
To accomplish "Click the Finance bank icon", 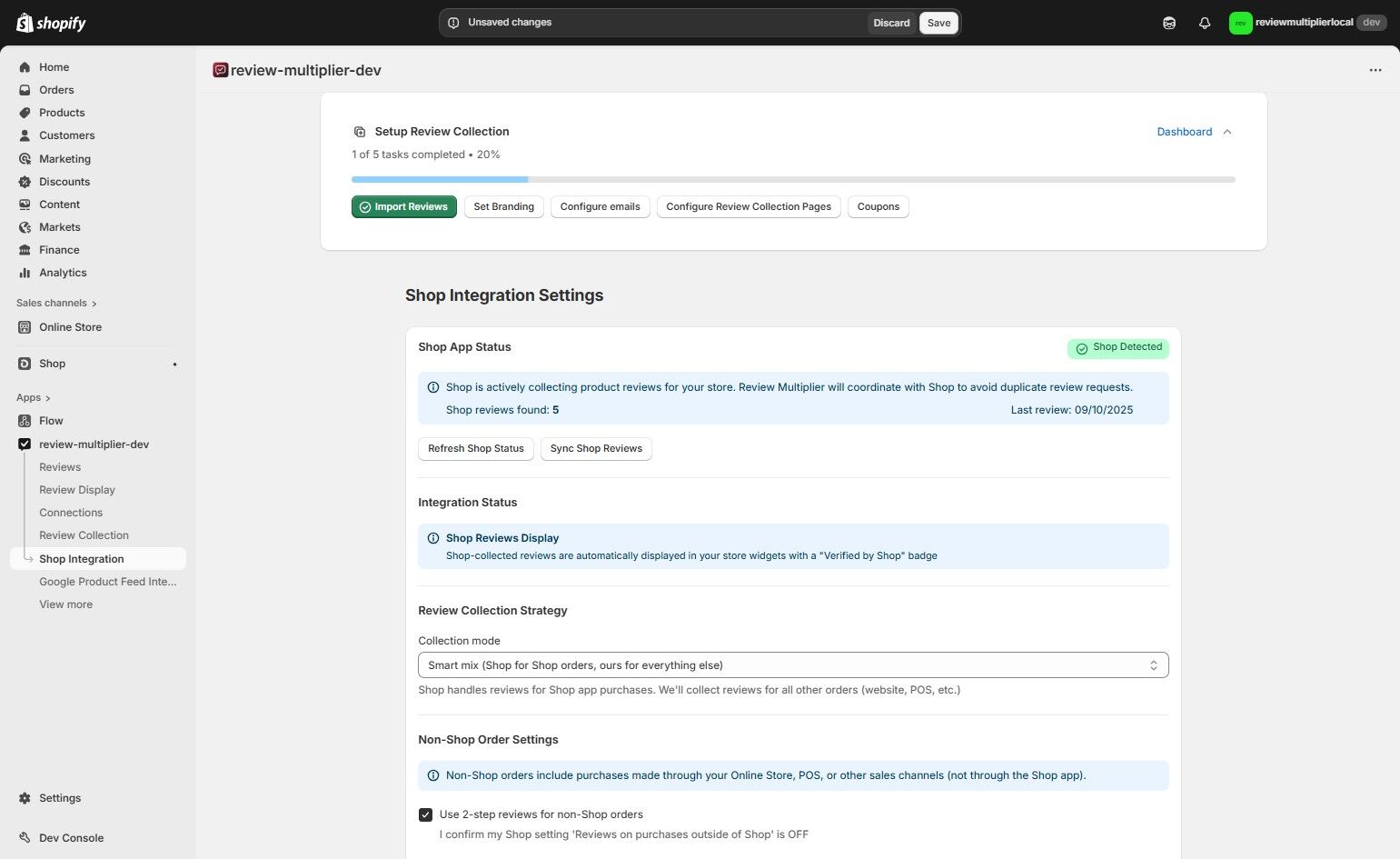I will [x=25, y=250].
